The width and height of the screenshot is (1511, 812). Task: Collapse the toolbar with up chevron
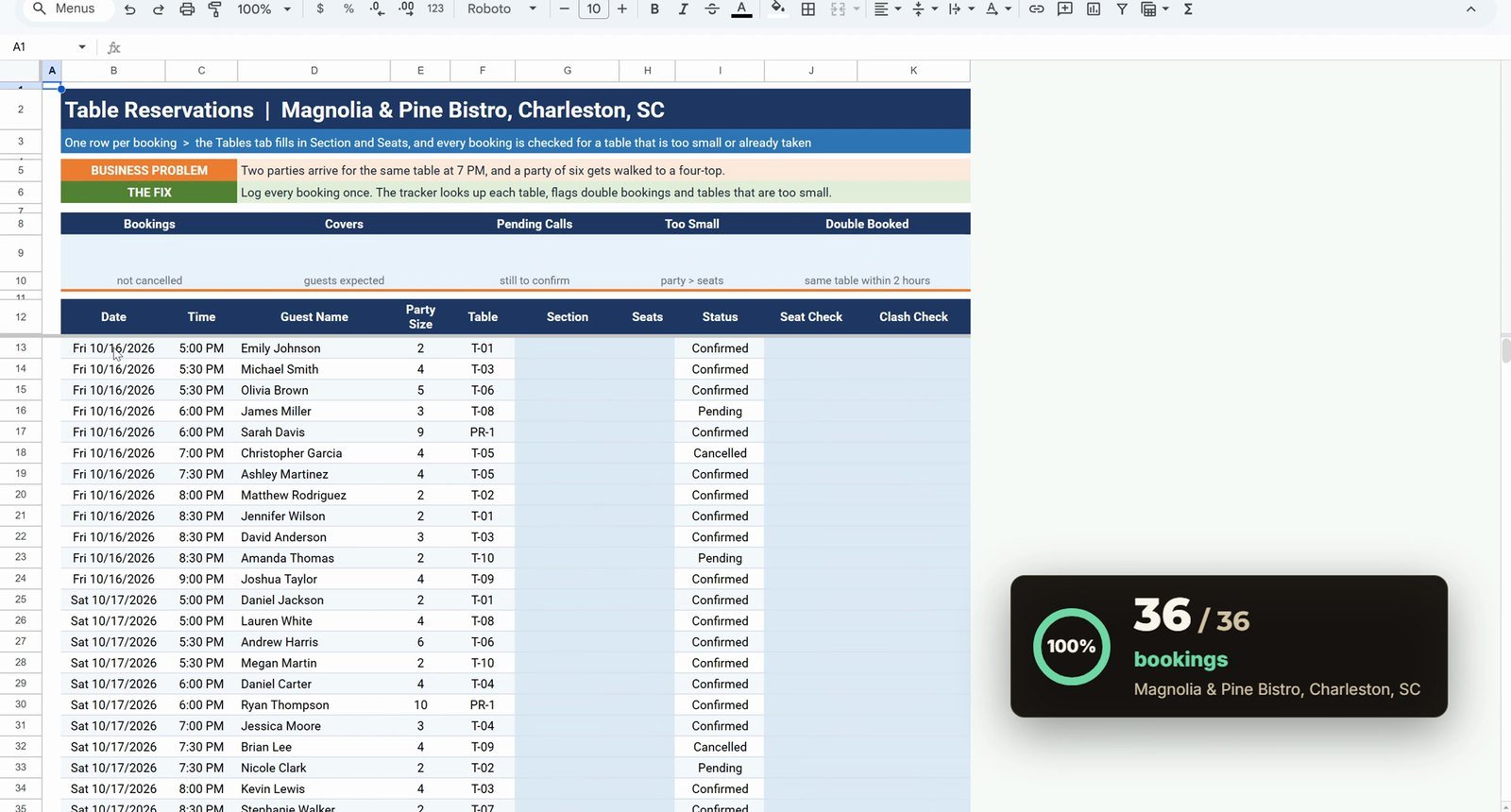(x=1470, y=9)
